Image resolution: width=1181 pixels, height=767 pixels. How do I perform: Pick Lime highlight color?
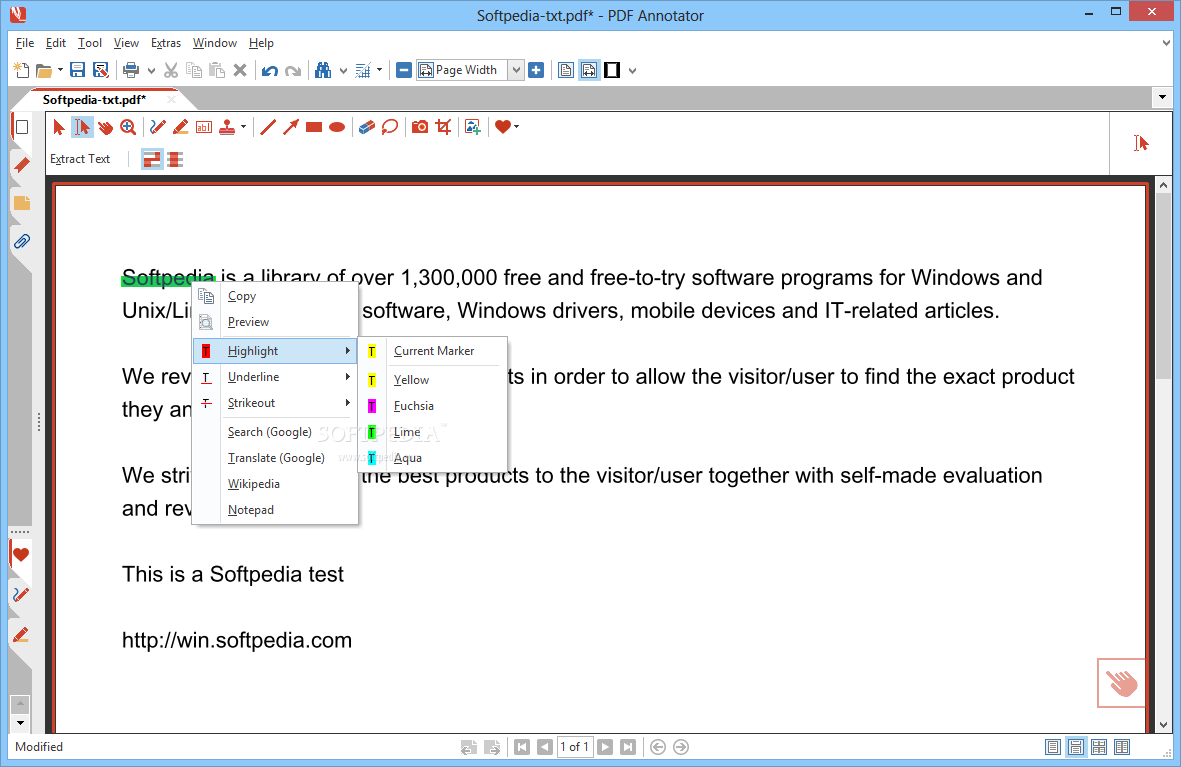(432, 432)
